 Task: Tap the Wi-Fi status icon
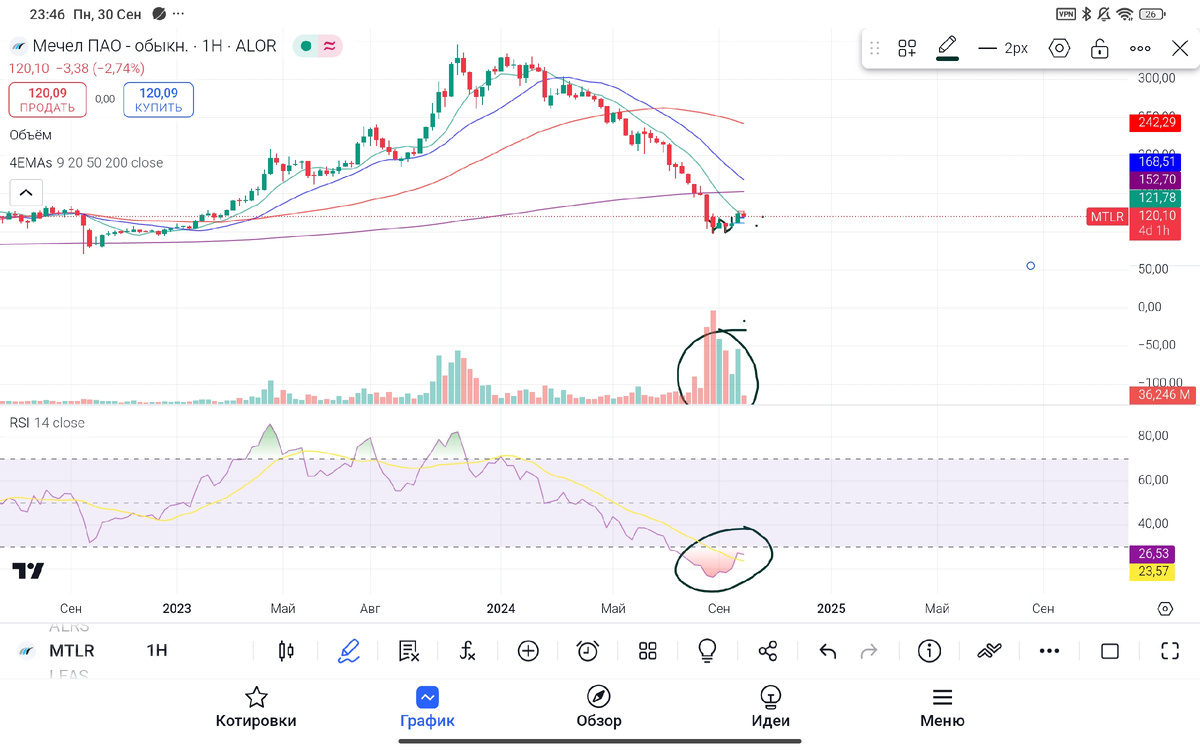click(x=1127, y=14)
